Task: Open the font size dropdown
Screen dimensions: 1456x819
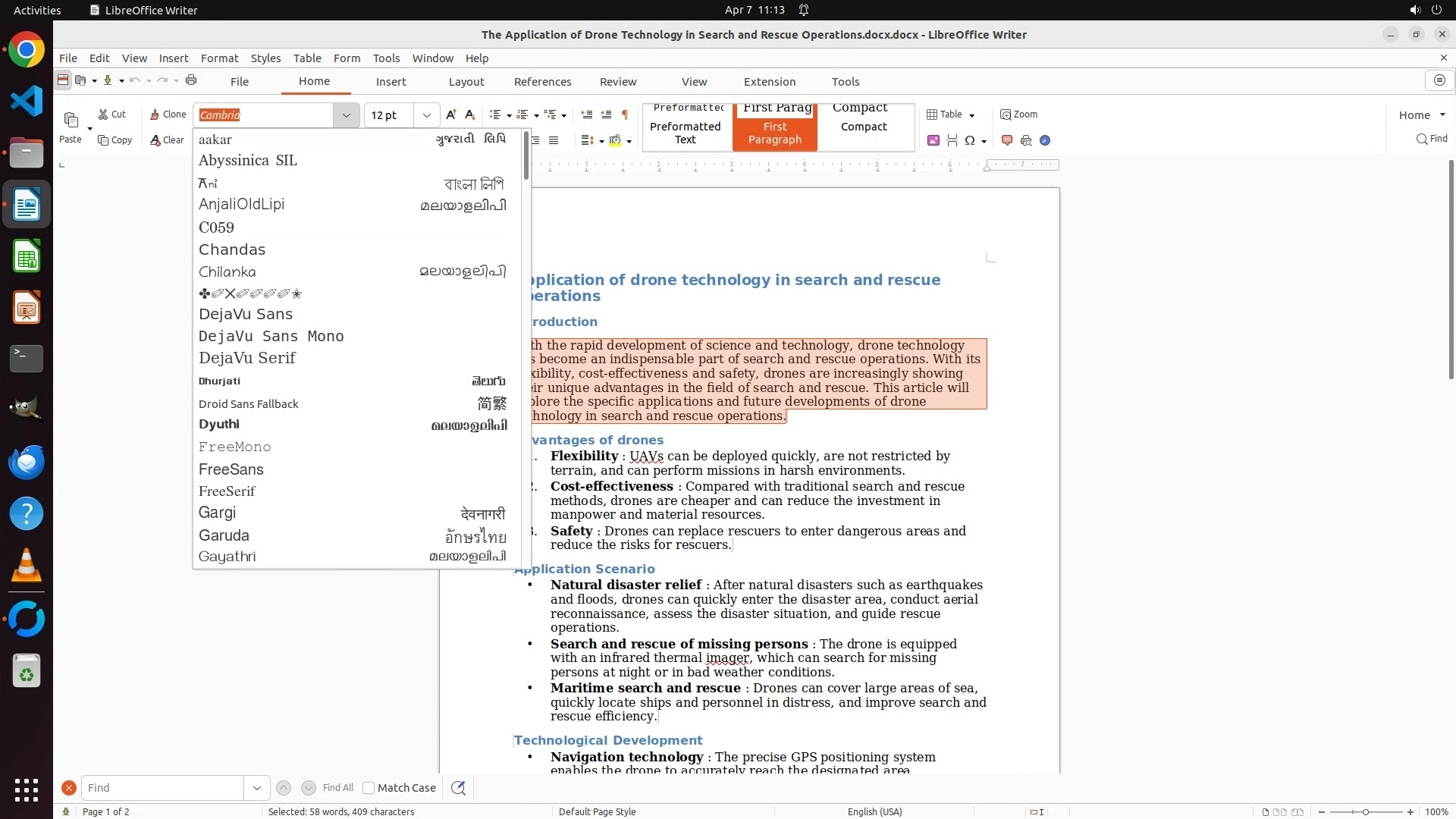Action: 427,115
